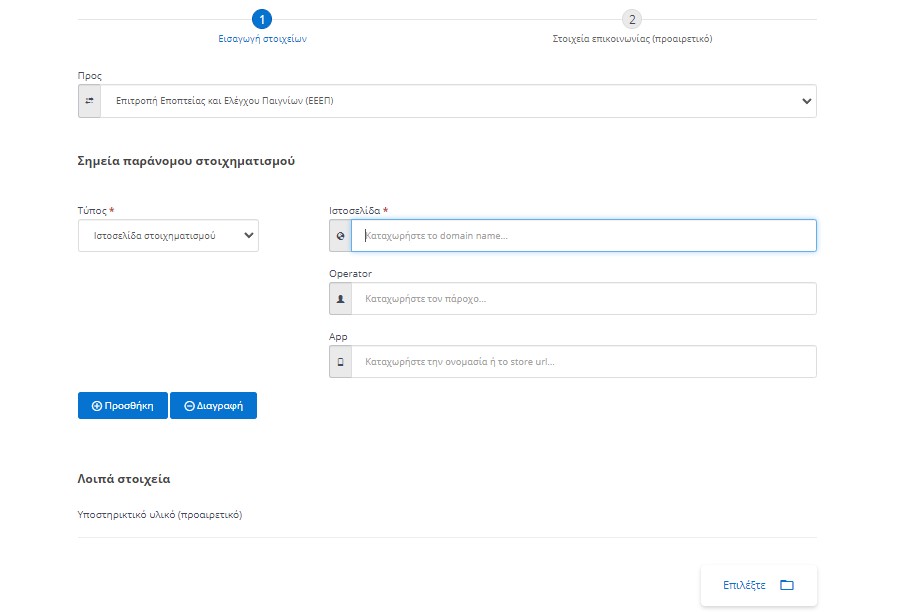Click the person icon beside Operator field

[341, 299]
